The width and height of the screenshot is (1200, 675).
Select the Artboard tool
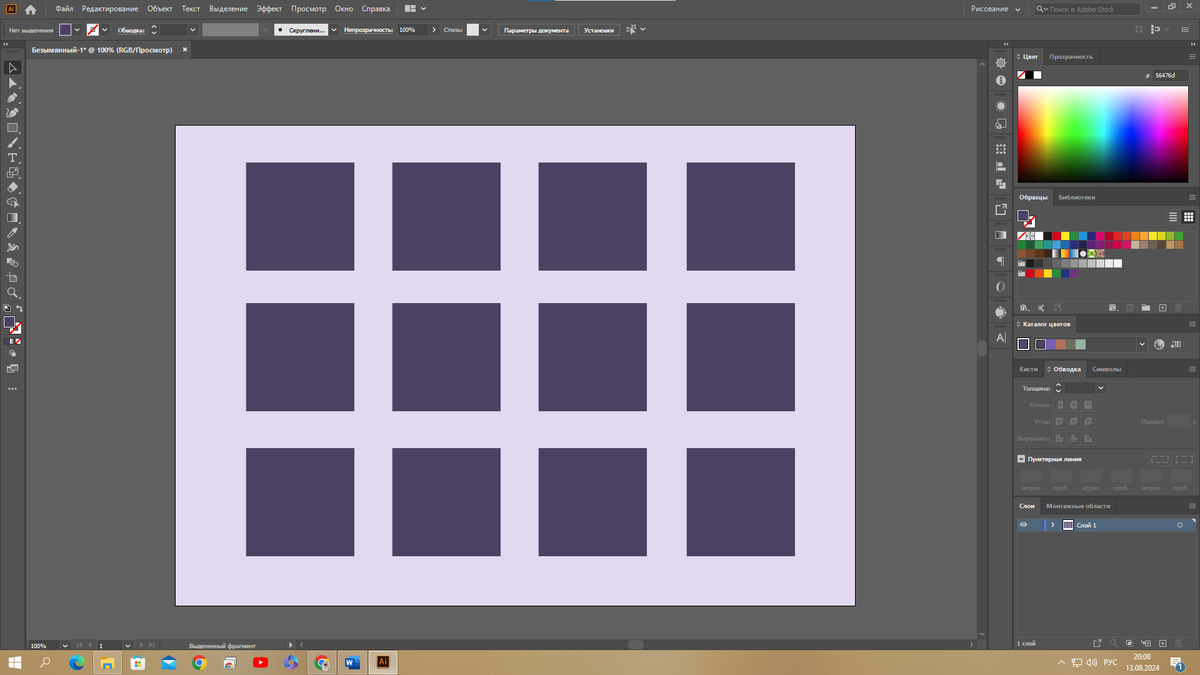point(13,278)
